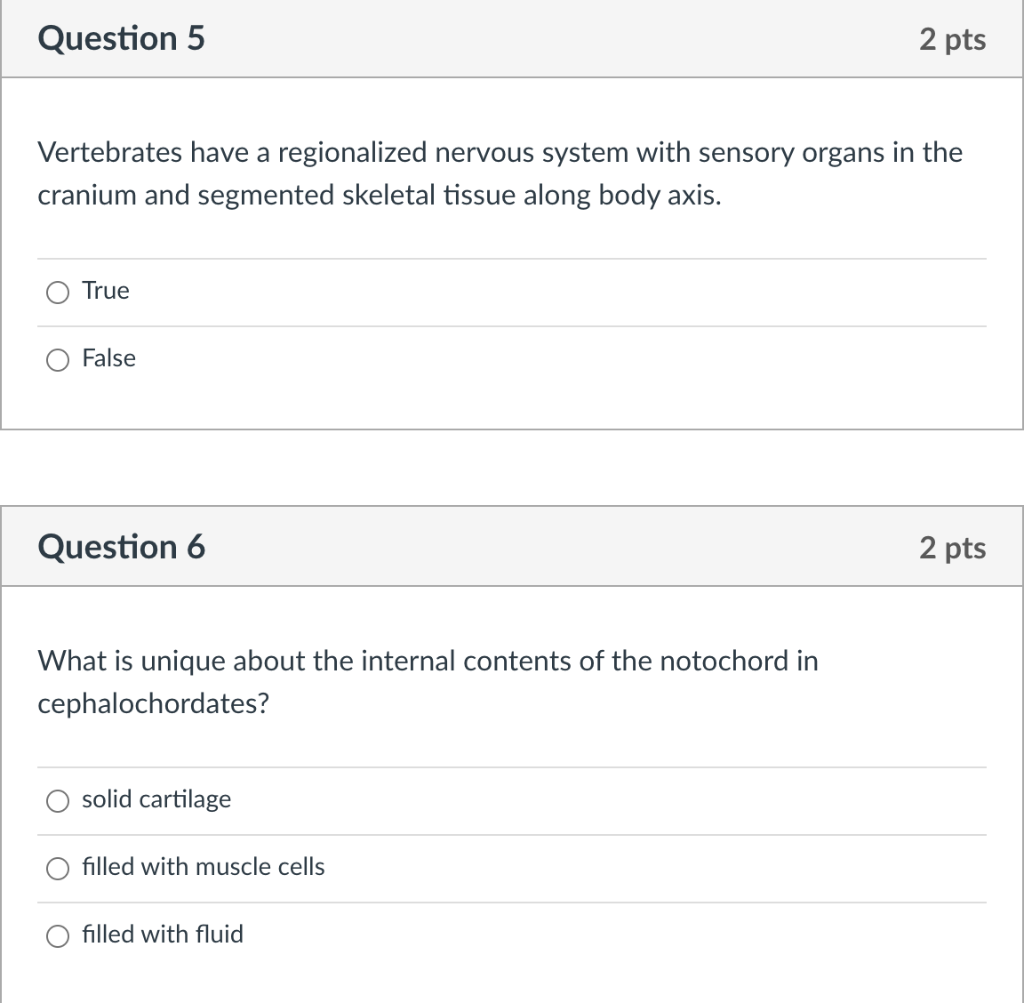Click the 2 pts label of Question 5
The width and height of the screenshot is (1024, 1003).
[952, 40]
